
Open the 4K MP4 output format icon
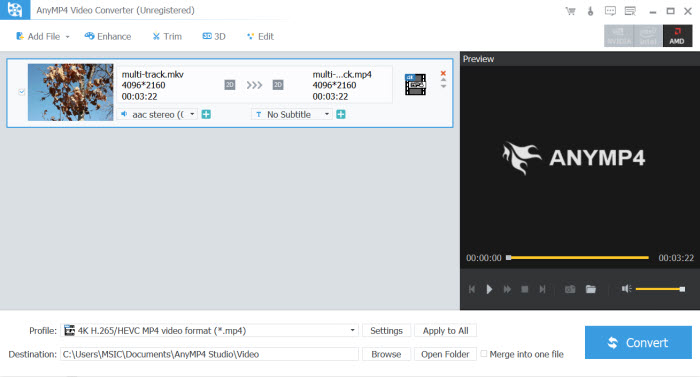tap(415, 84)
